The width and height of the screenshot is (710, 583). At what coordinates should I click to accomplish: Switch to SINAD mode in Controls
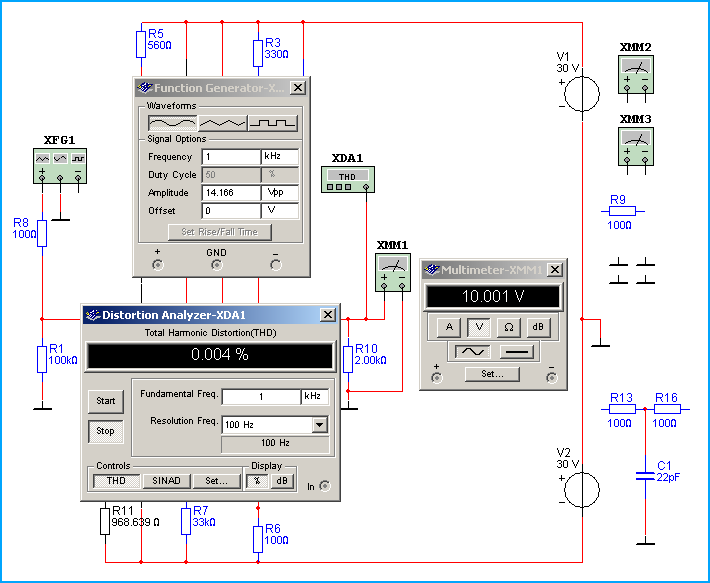click(166, 481)
